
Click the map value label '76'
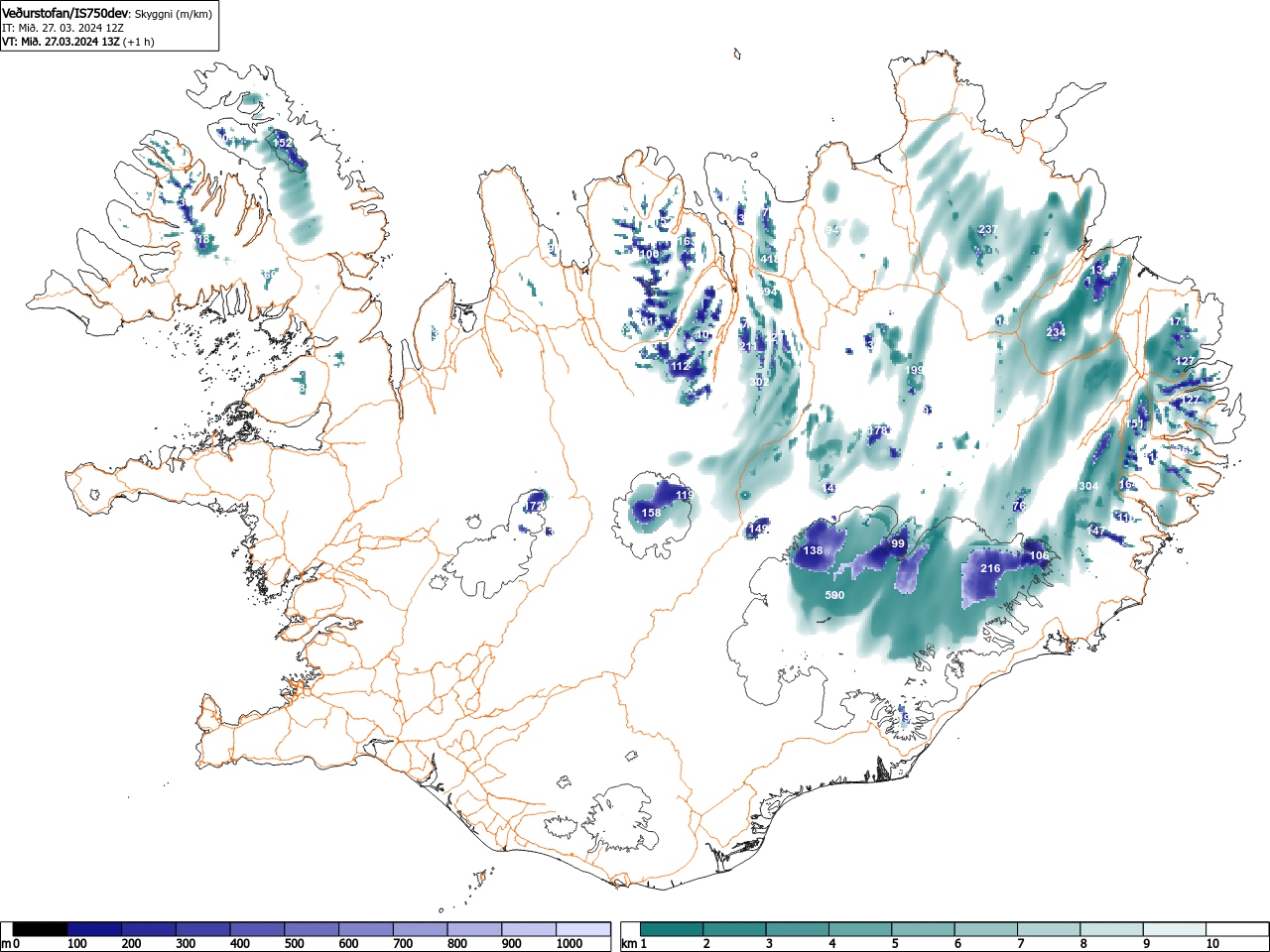(1018, 507)
